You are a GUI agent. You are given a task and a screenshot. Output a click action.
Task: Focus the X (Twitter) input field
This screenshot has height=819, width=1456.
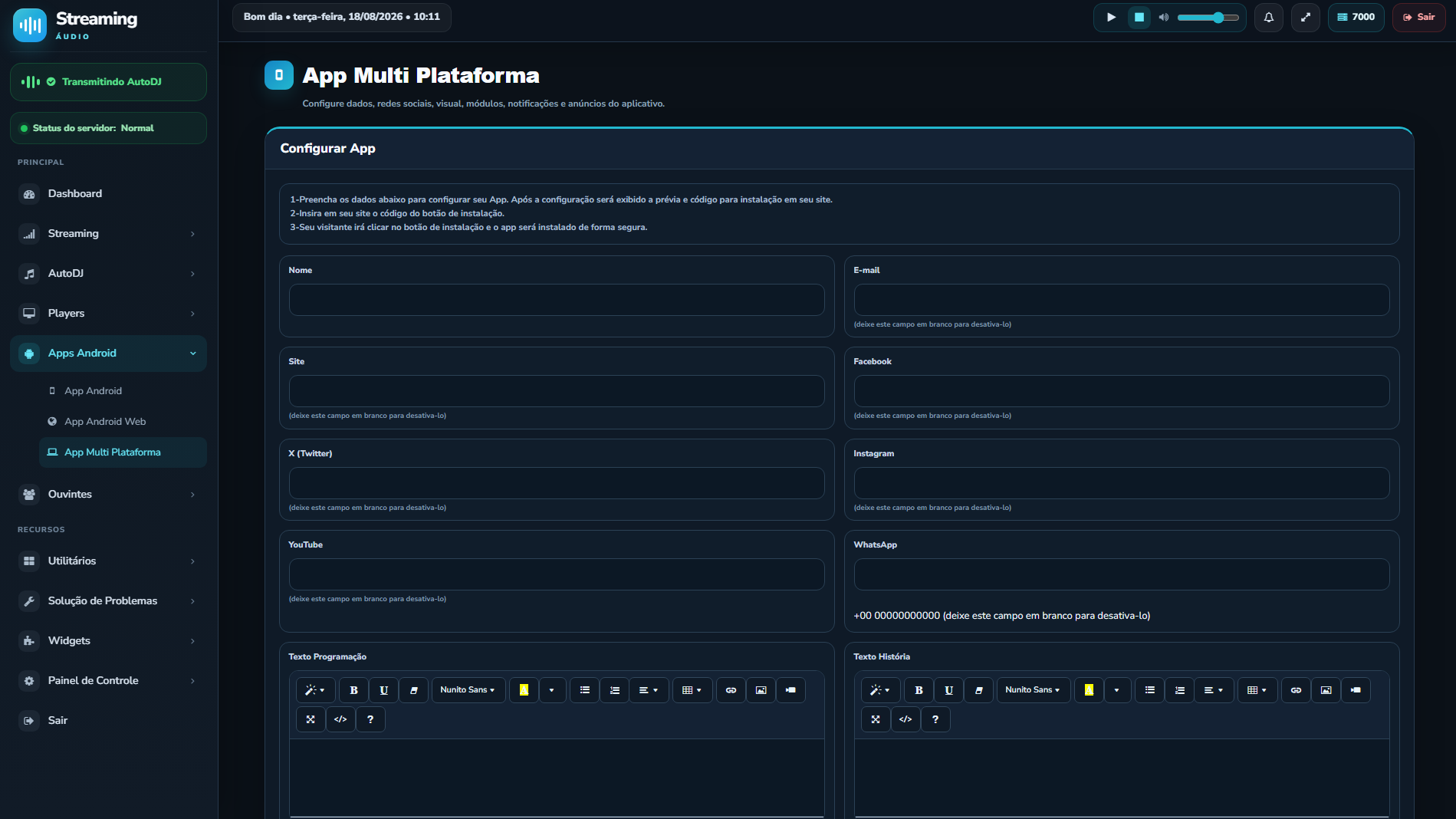(x=557, y=483)
